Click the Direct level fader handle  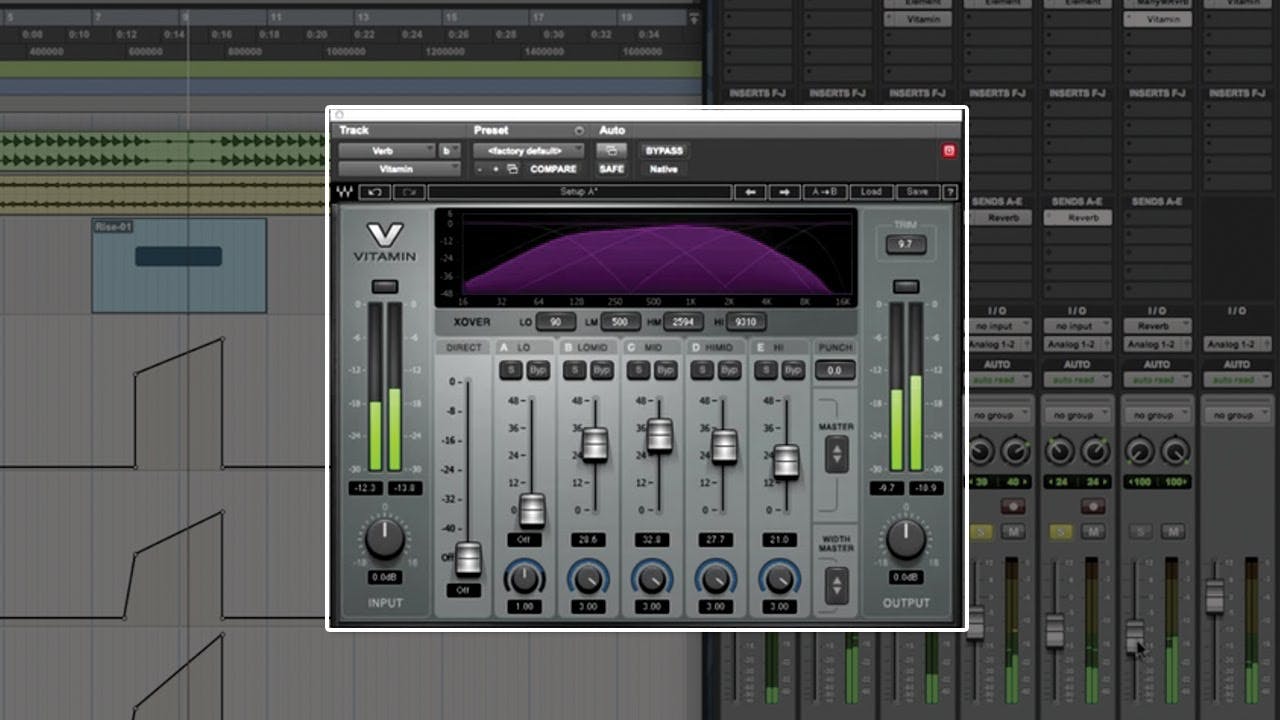tap(468, 558)
